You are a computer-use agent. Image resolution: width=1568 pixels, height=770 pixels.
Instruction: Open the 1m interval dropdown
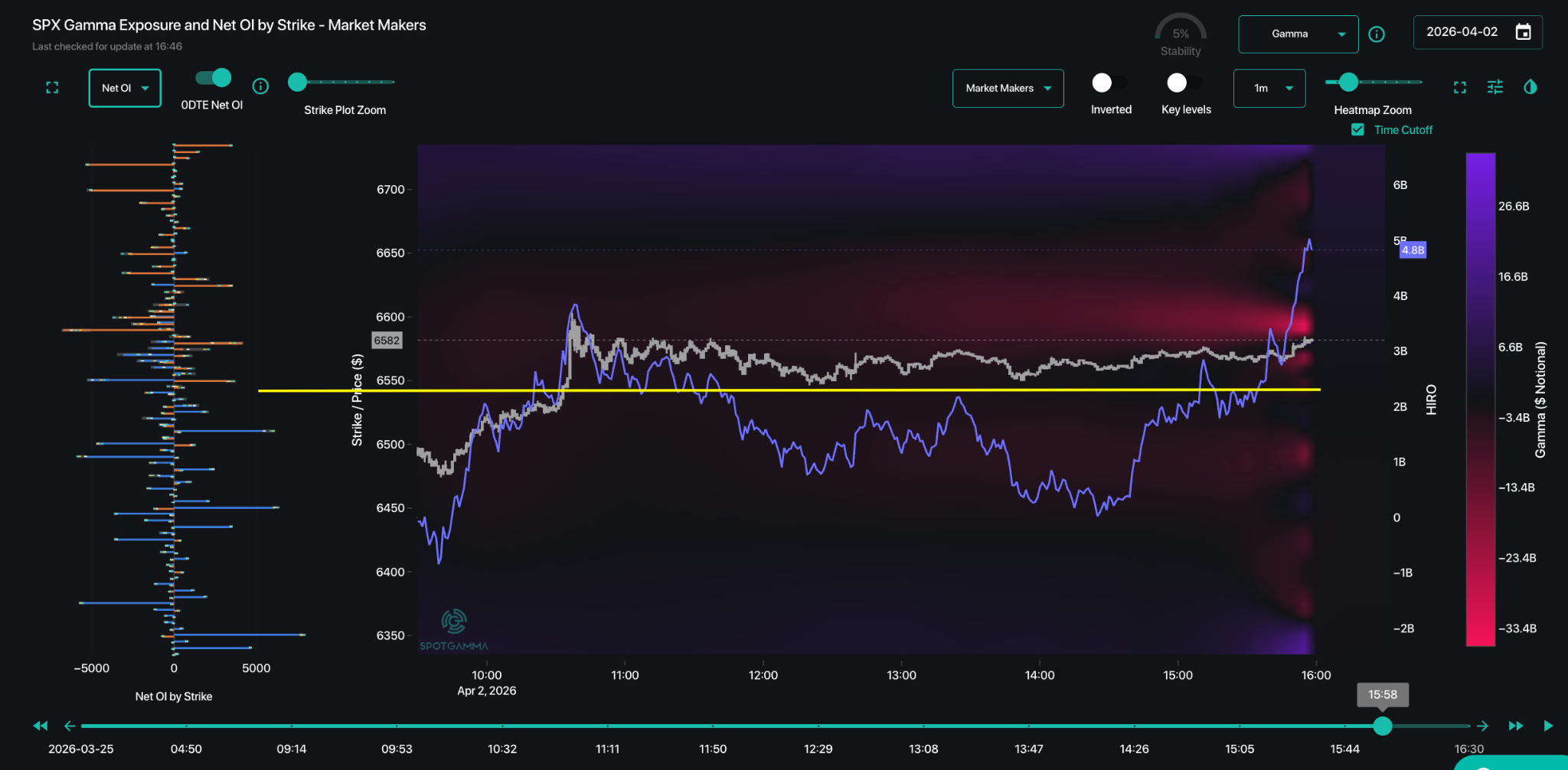(x=1269, y=88)
